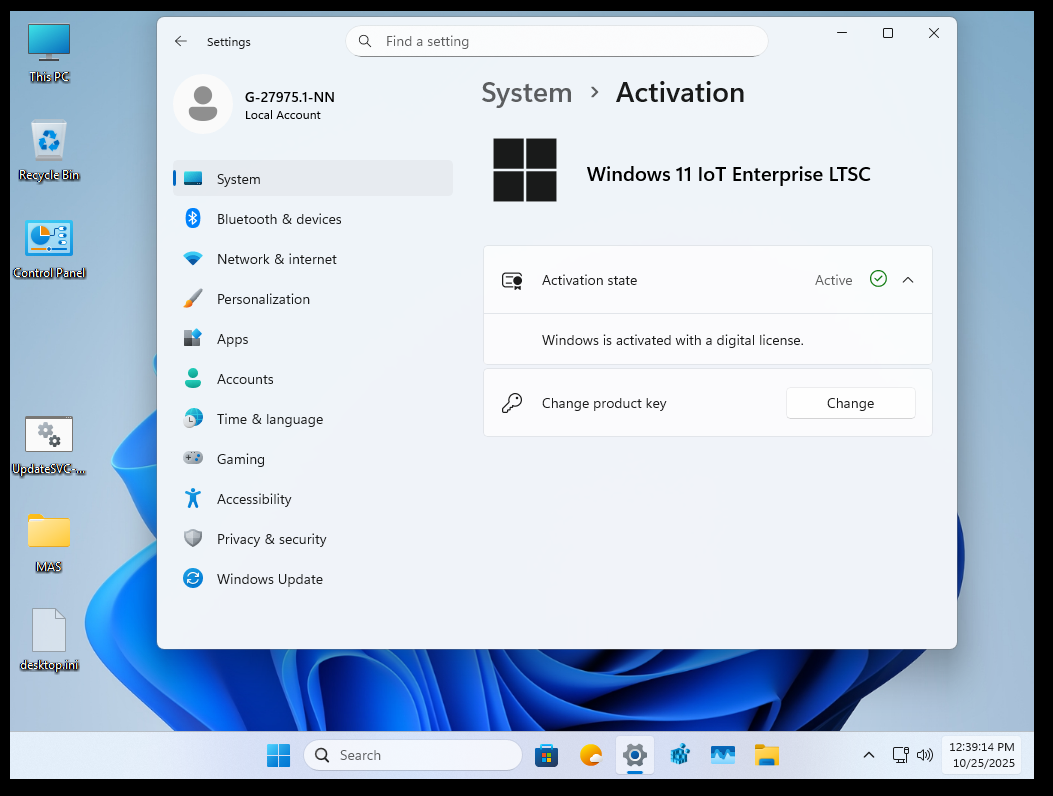The height and width of the screenshot is (796, 1053).
Task: Open Time & language settings
Action: point(313,418)
